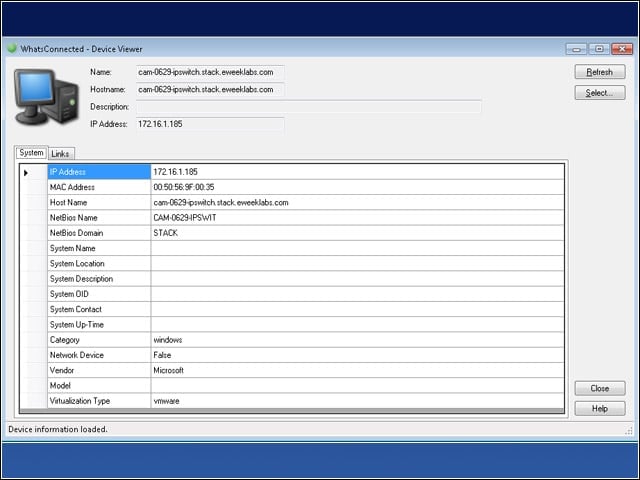
Task: Click the Microsoft vendor value
Action: point(168,370)
